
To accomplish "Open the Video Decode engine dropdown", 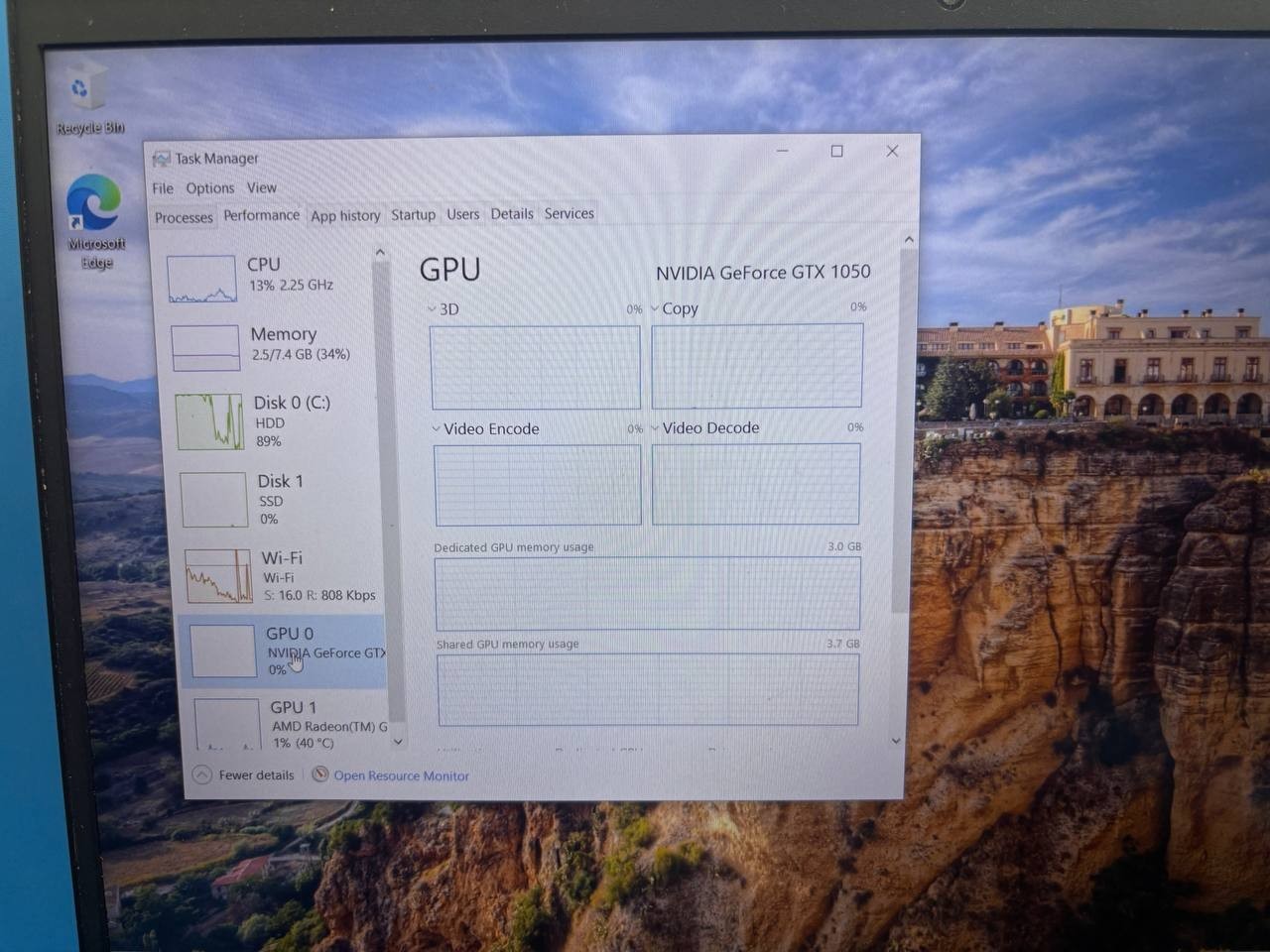I will pos(655,428).
